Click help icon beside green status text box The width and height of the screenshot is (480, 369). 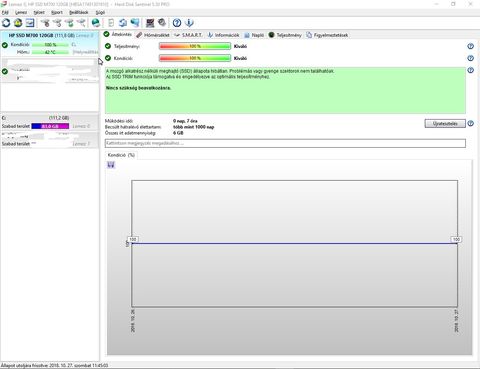pyautogui.click(x=470, y=70)
